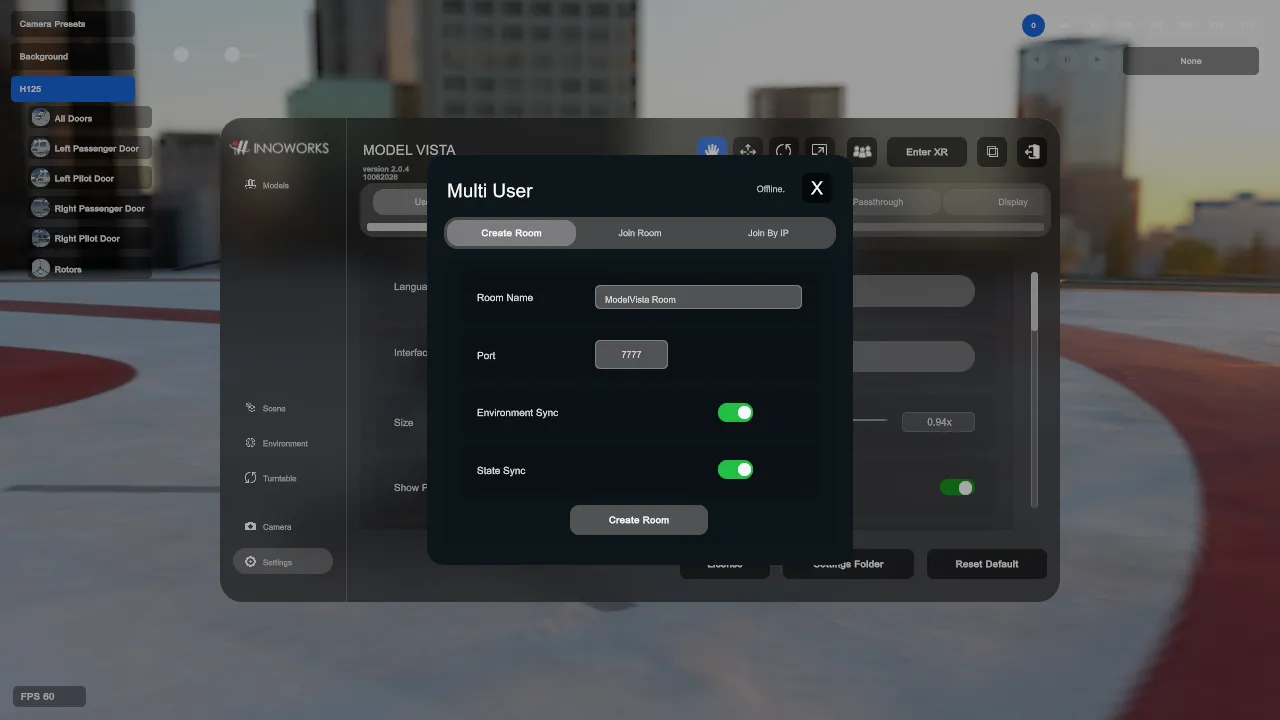
Task: Click the Rotors propeller icon
Action: coord(41,269)
